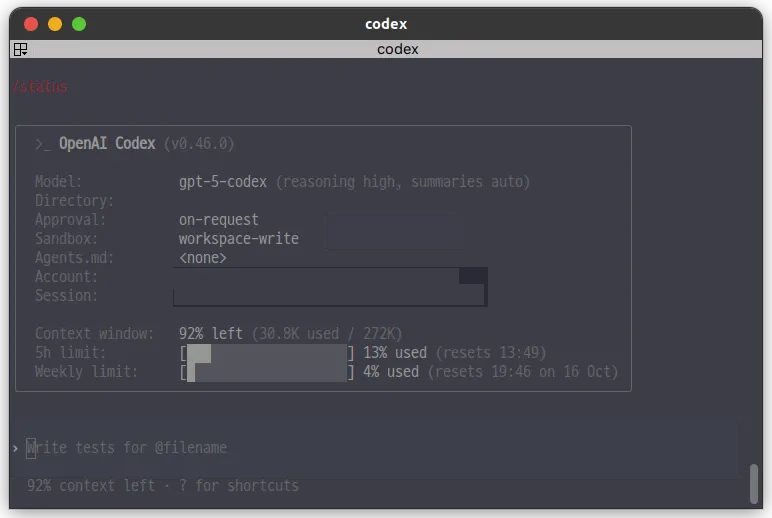
Task: Click the '13% used' text
Action: tap(395, 353)
